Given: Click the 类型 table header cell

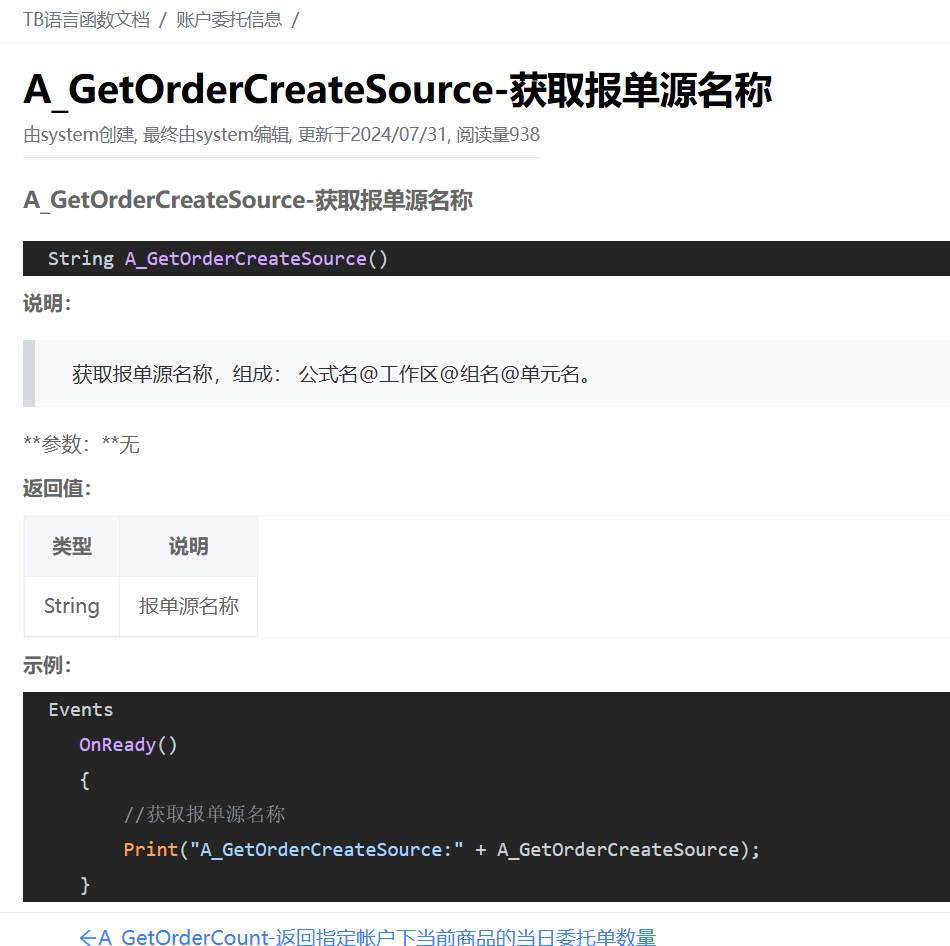Looking at the screenshot, I should click(x=72, y=546).
